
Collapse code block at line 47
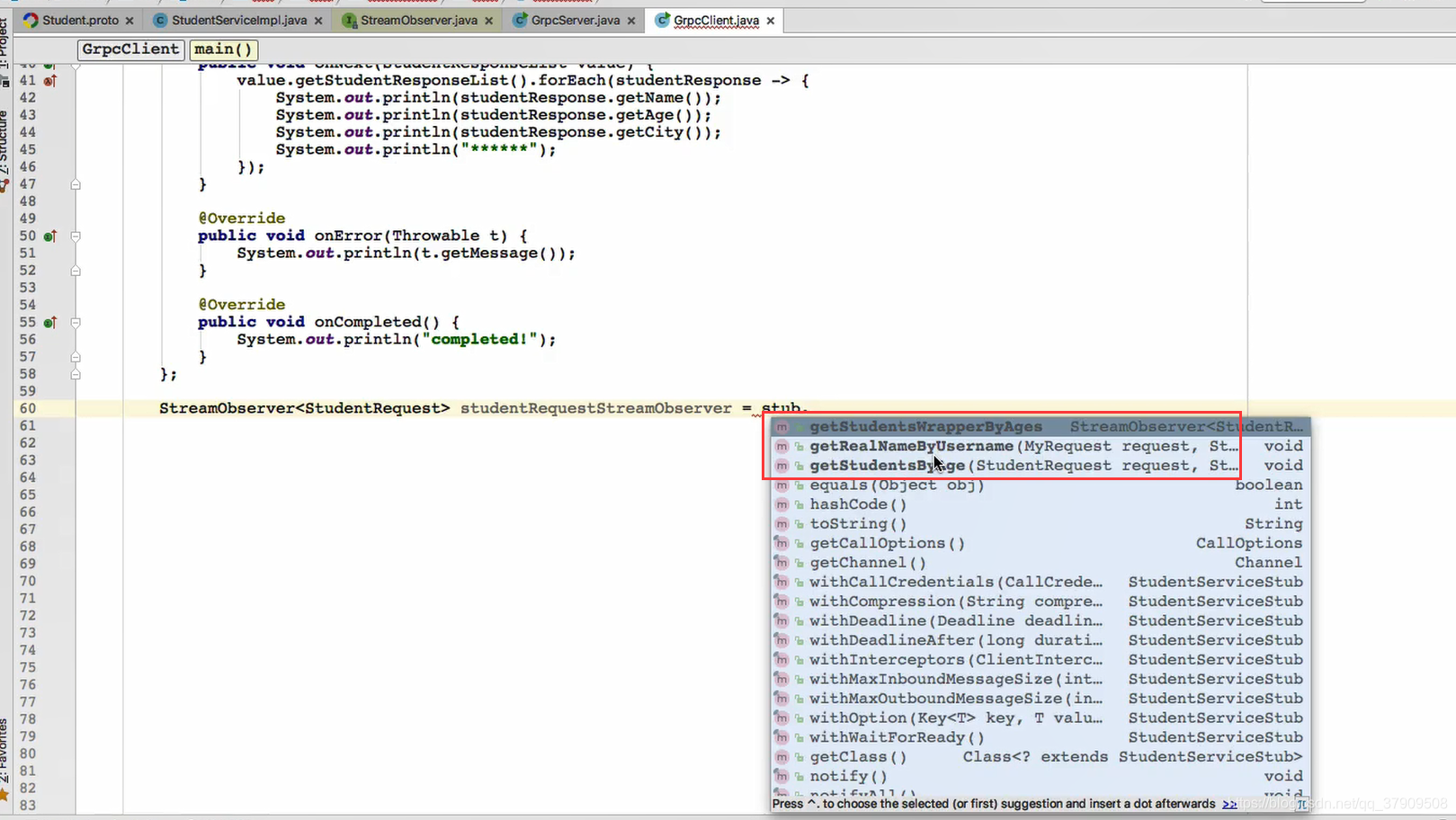[76, 184]
